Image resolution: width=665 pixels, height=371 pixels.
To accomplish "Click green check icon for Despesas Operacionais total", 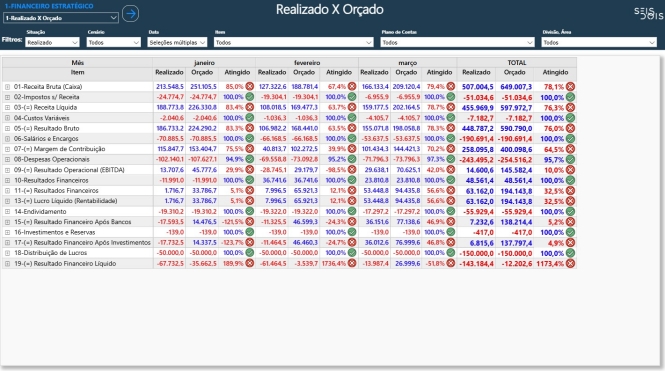I will [570, 159].
